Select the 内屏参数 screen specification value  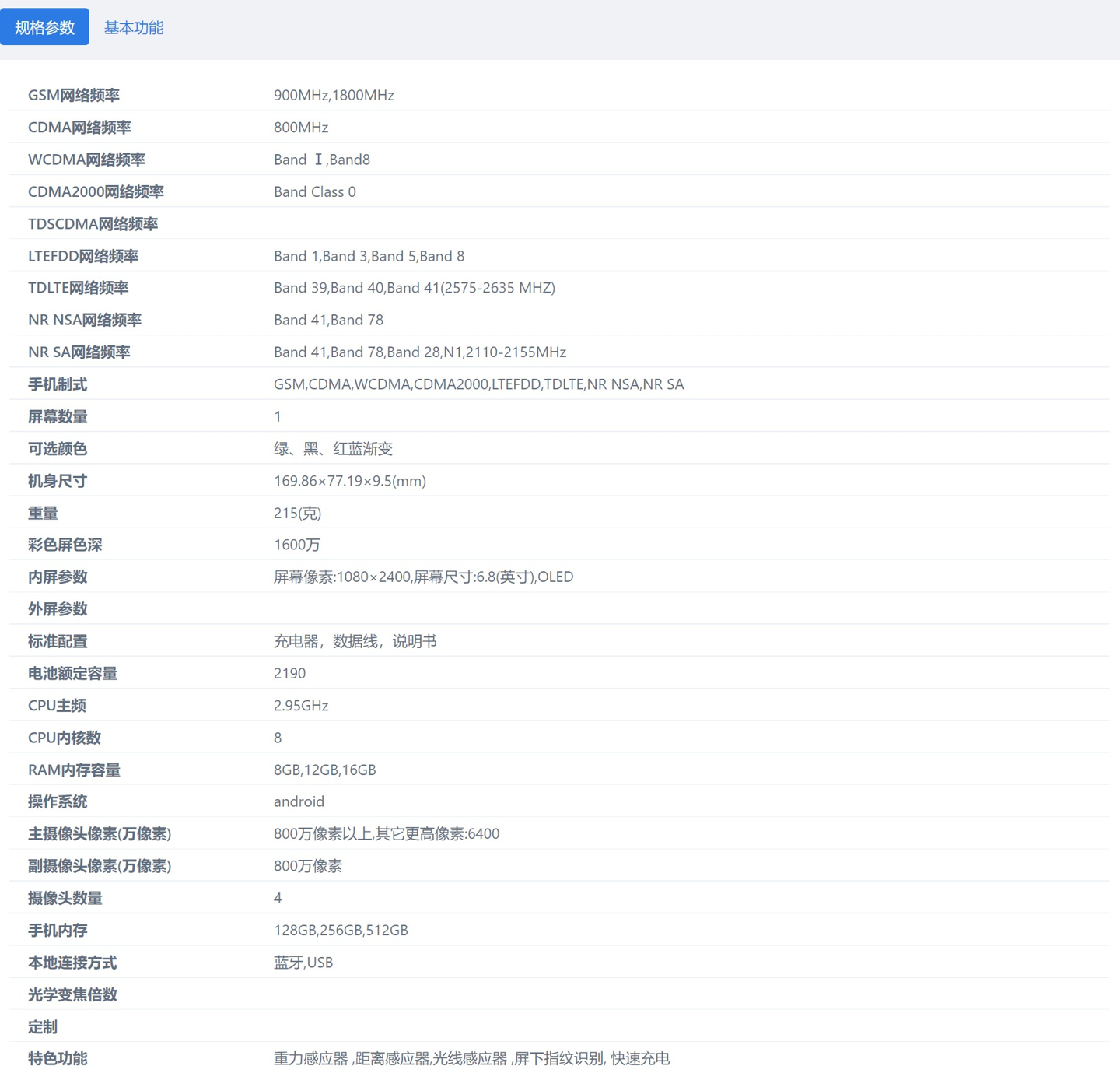coord(423,577)
